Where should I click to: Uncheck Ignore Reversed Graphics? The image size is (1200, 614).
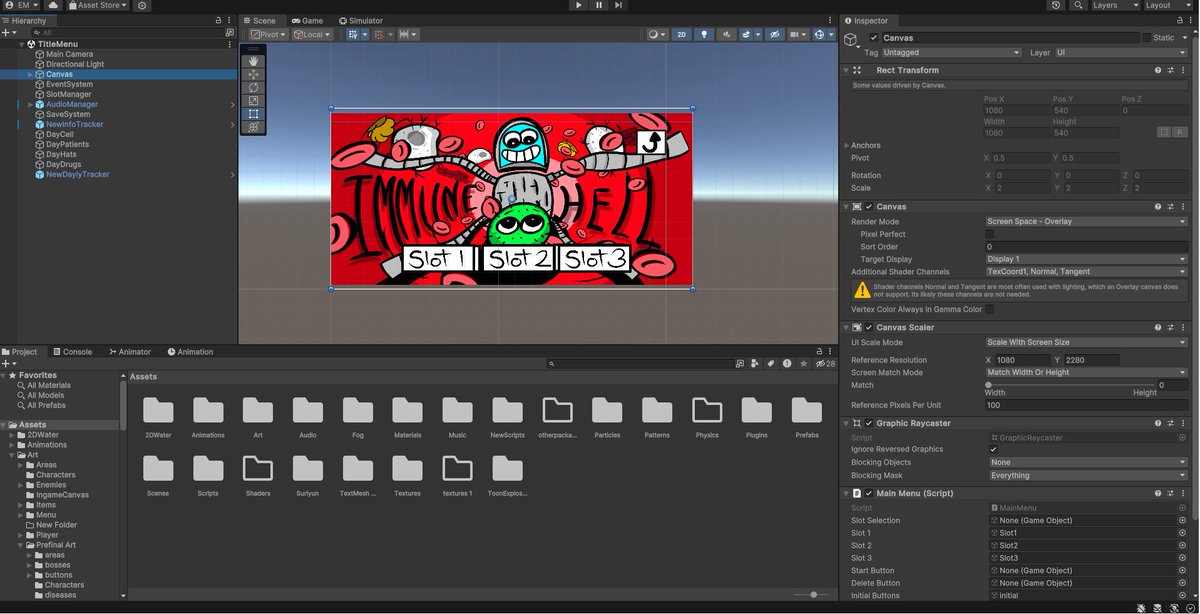tap(993, 450)
